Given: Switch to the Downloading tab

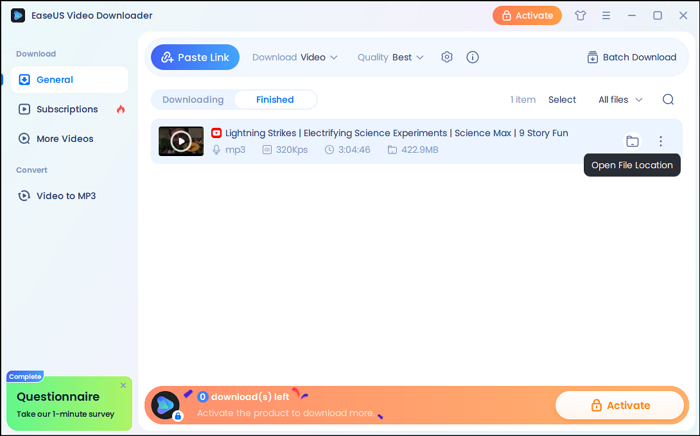Looking at the screenshot, I should [x=193, y=100].
